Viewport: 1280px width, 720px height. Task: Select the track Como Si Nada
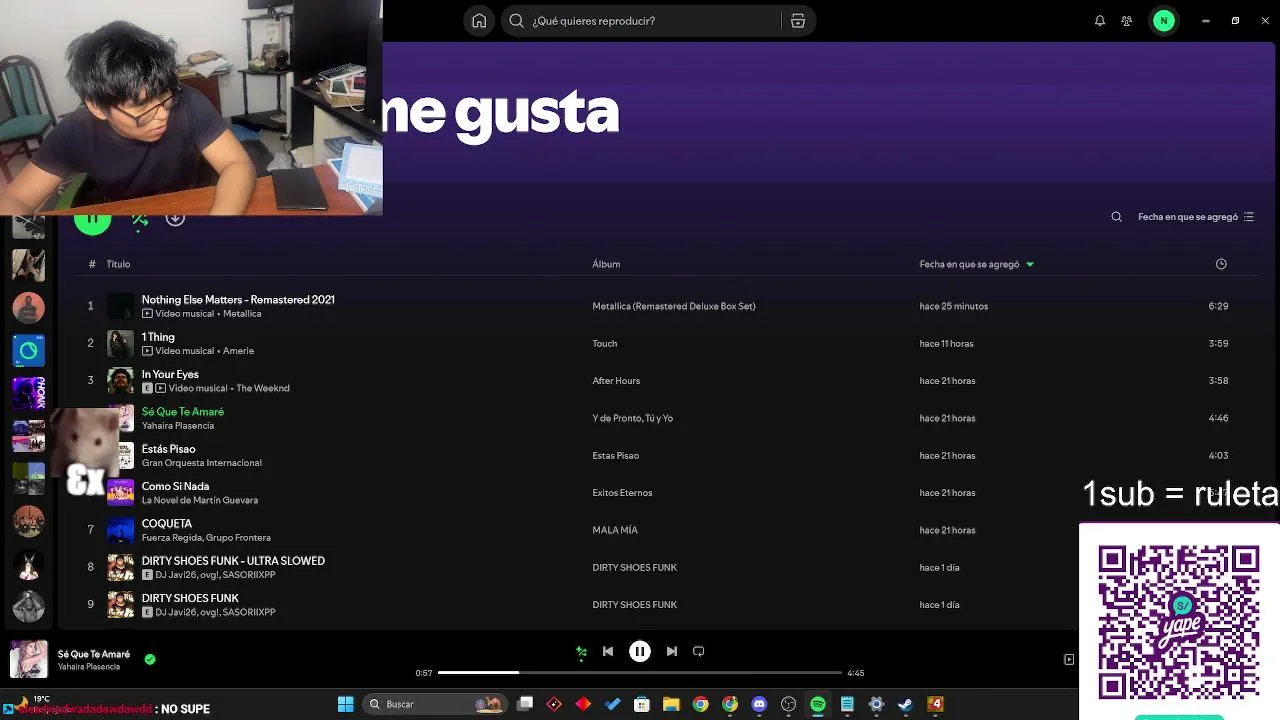175,486
